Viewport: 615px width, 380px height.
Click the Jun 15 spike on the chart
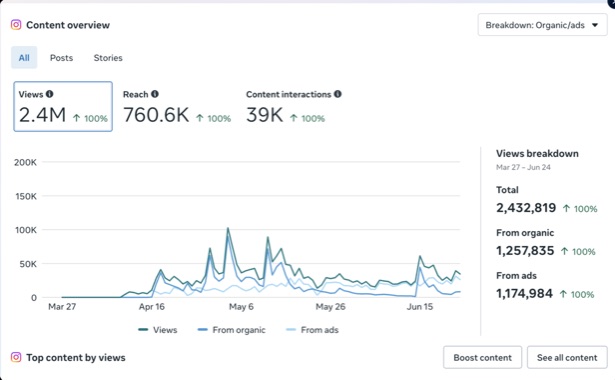420,256
